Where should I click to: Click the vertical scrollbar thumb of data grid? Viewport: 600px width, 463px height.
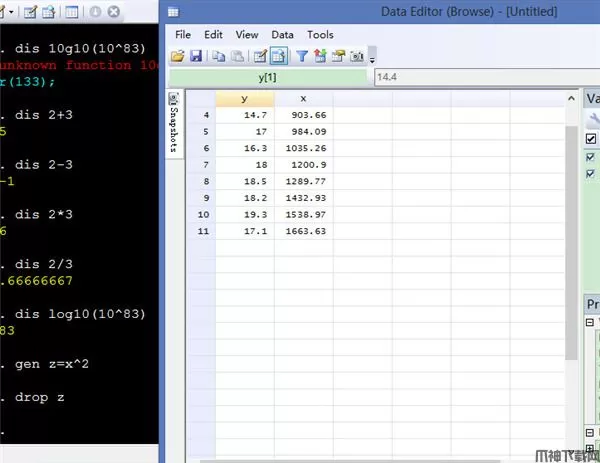571,243
